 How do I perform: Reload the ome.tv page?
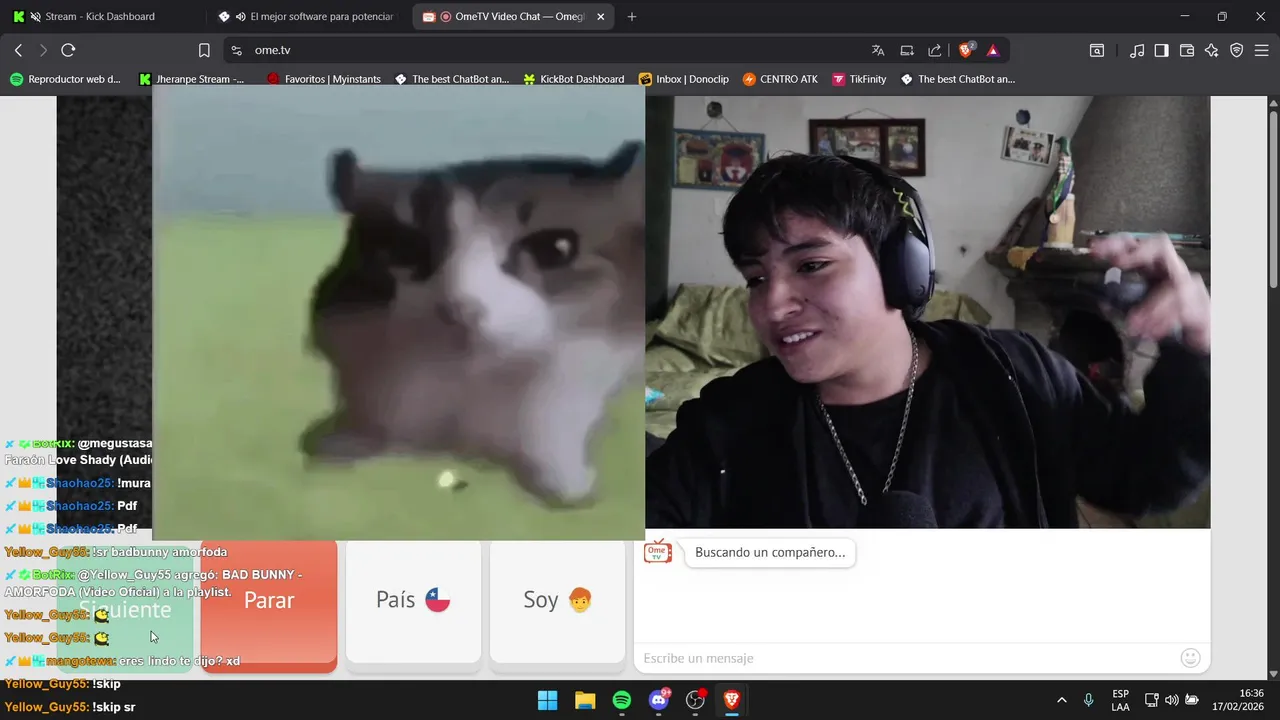(x=68, y=50)
